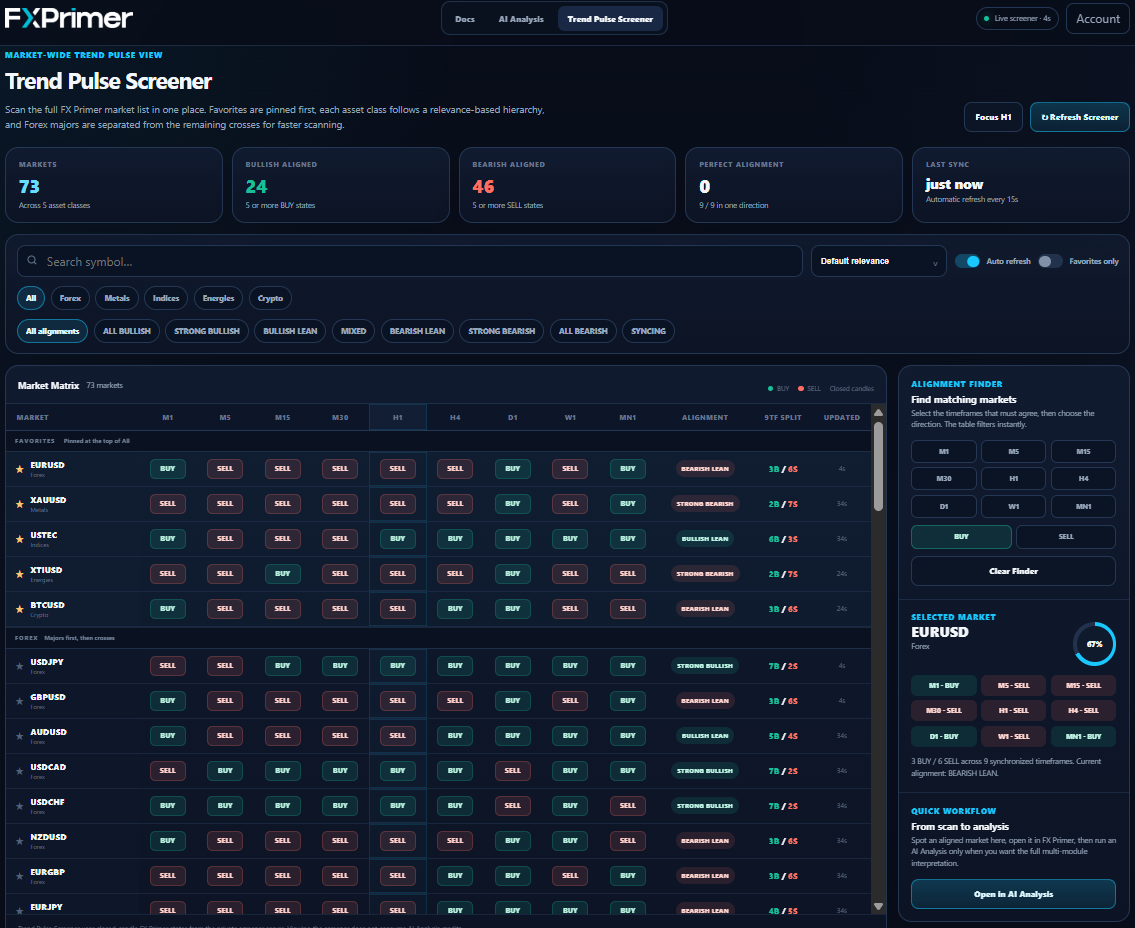Toggle H4 timeframe in Alignment Finder
This screenshot has width=1135, height=928.
pos(1083,478)
